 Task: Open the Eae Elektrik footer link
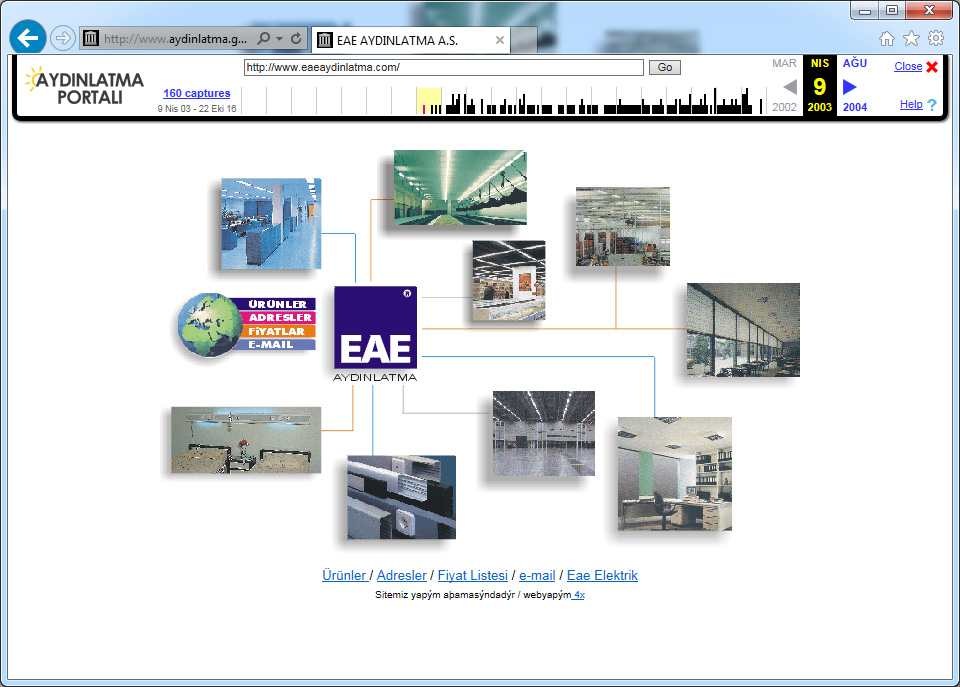(602, 576)
